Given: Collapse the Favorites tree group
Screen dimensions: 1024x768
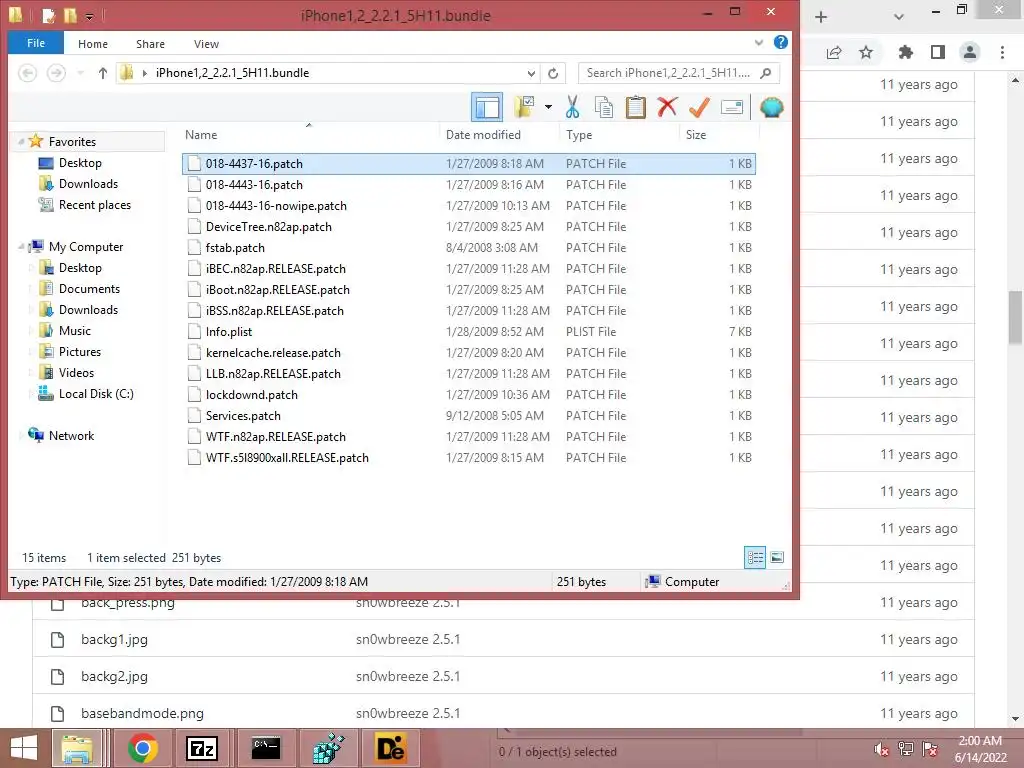Looking at the screenshot, I should [x=21, y=142].
